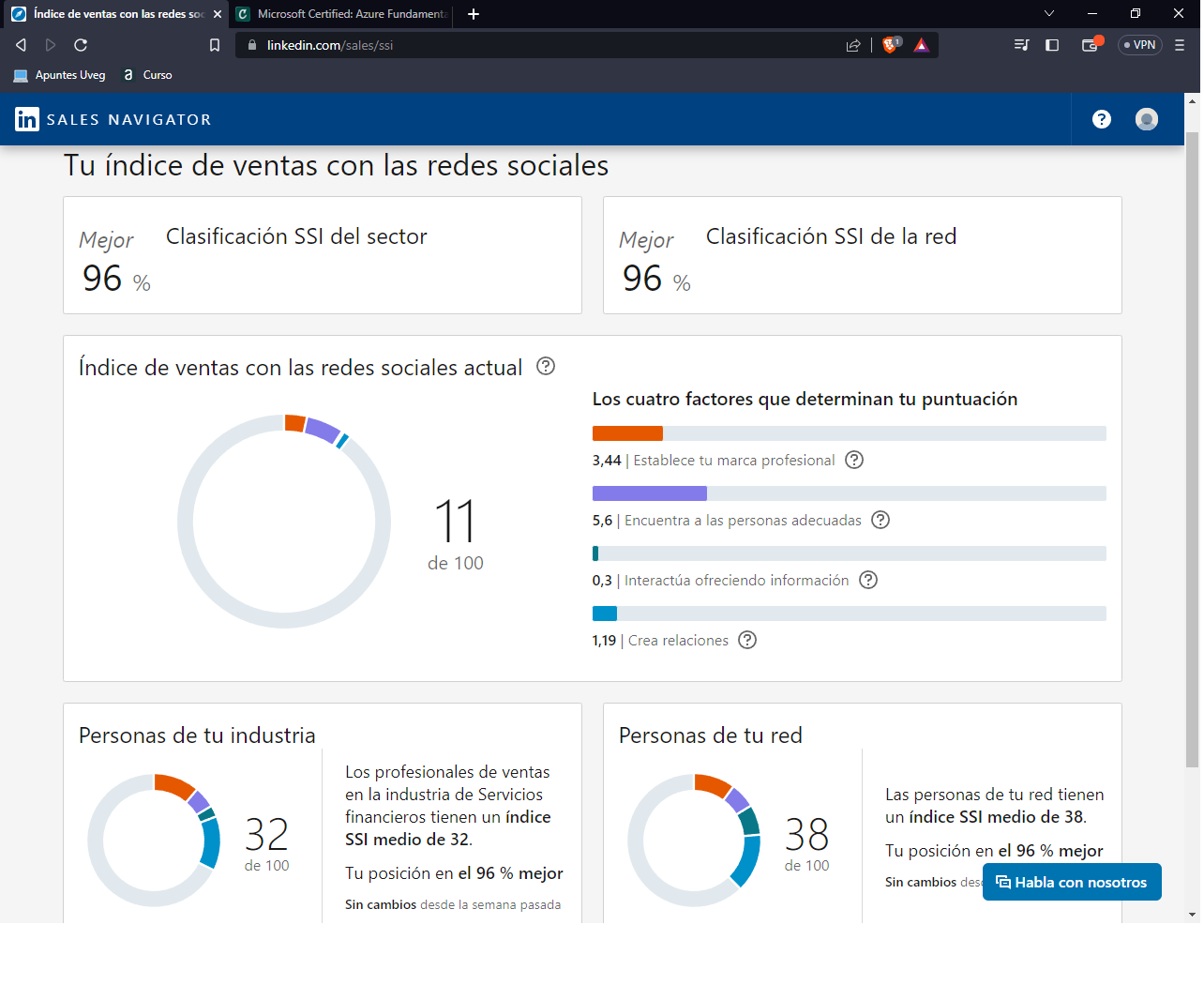Click the Personas de tu industria heading

pos(197,735)
